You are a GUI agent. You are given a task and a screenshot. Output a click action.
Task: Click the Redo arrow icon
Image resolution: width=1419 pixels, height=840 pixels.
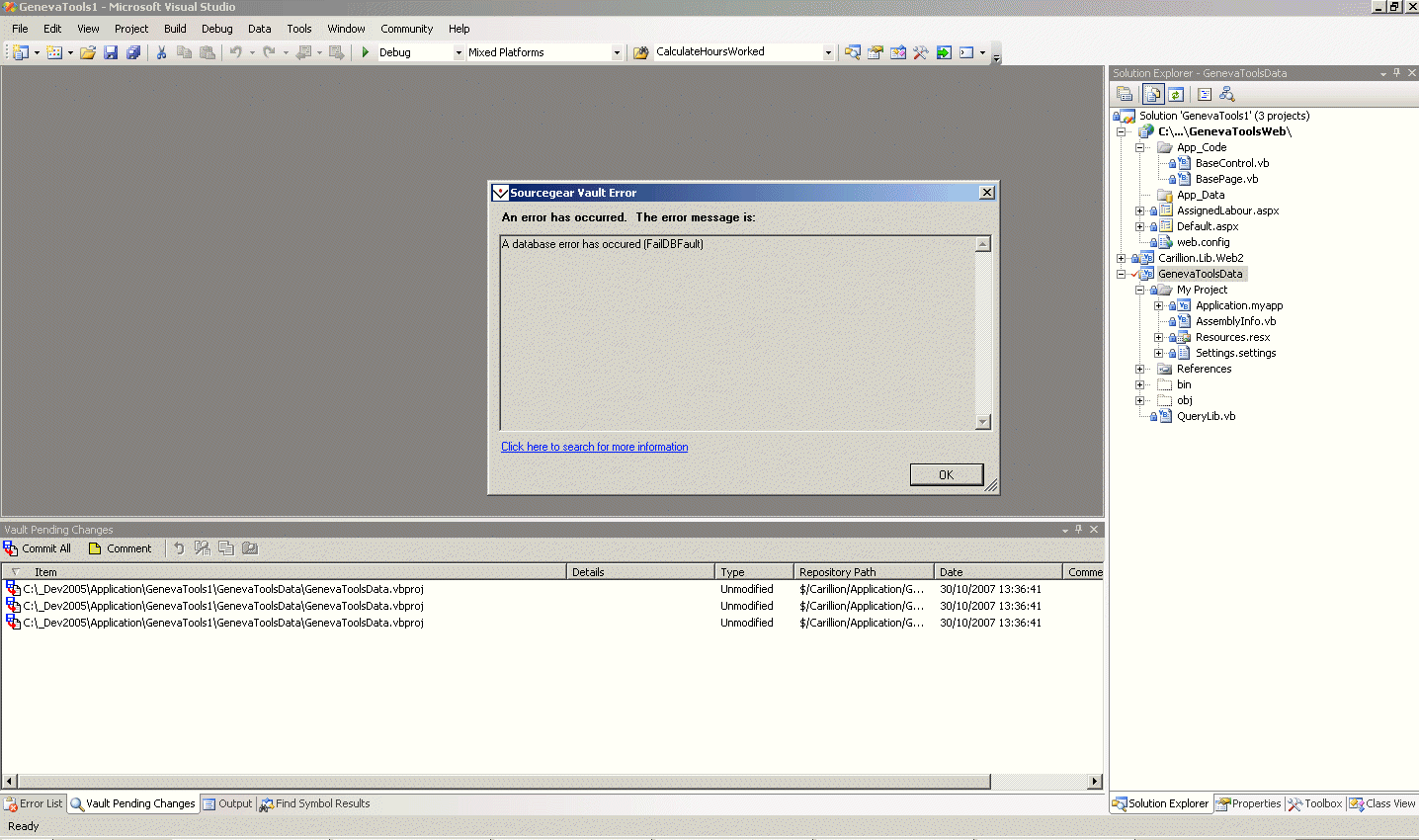(269, 52)
